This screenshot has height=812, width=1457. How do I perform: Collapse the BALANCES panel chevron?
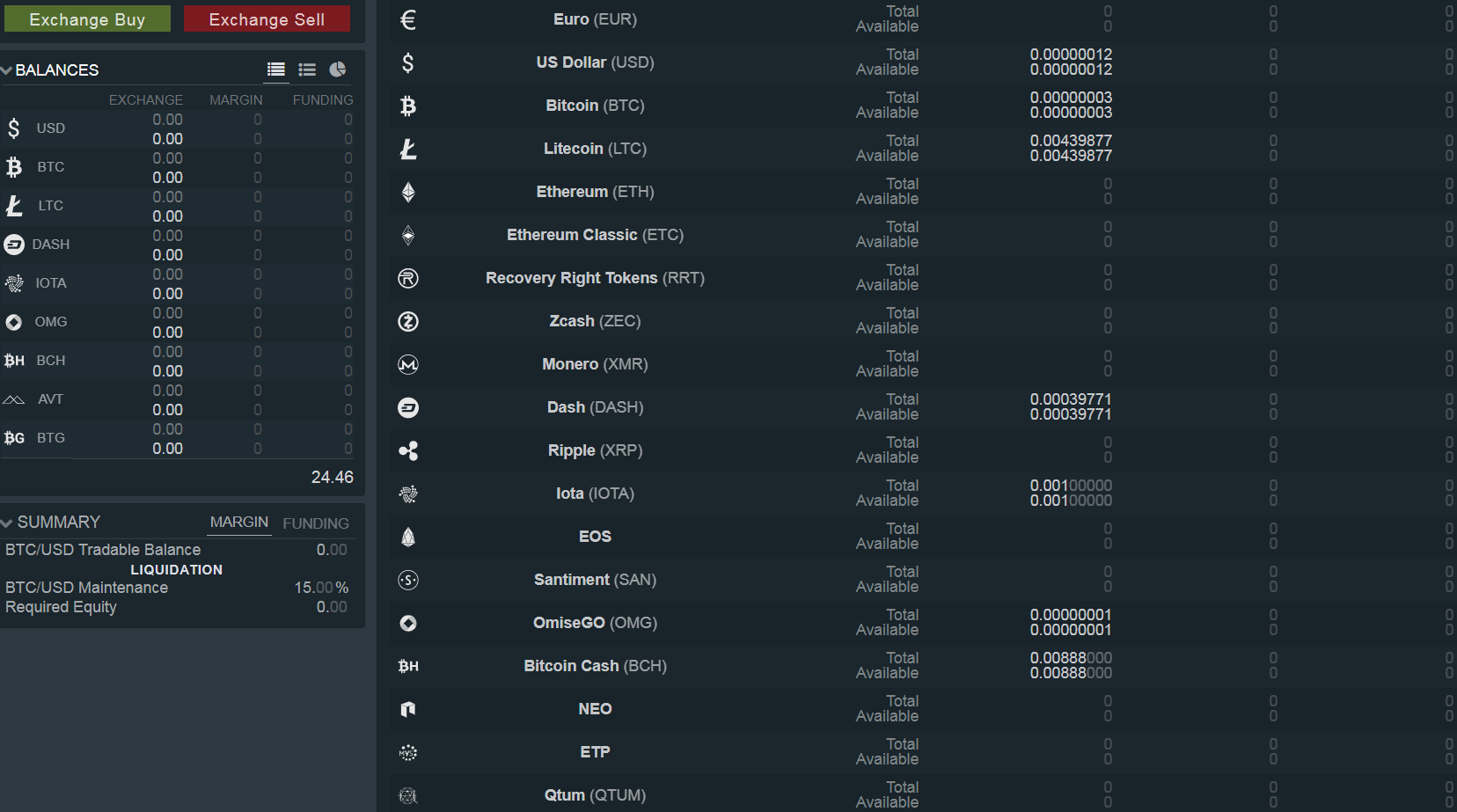point(6,69)
